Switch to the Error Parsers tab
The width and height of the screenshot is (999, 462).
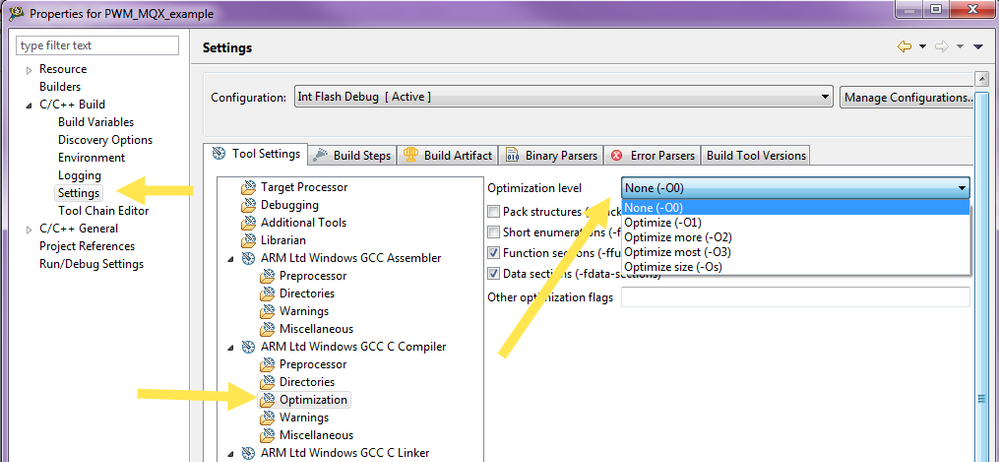[652, 155]
